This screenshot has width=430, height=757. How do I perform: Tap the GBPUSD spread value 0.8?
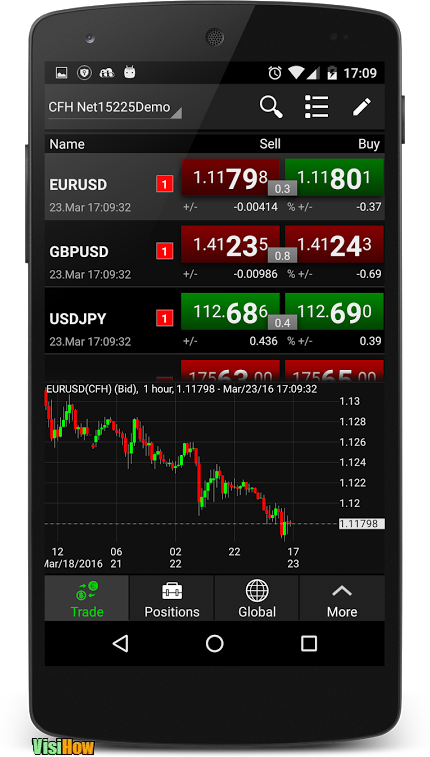[x=282, y=256]
